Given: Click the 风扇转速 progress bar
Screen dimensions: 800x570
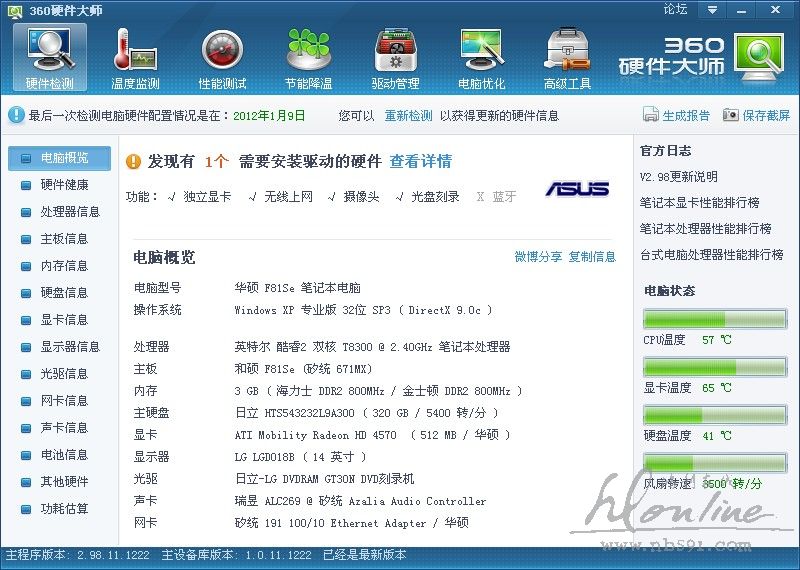Looking at the screenshot, I should pyautogui.click(x=715, y=463).
